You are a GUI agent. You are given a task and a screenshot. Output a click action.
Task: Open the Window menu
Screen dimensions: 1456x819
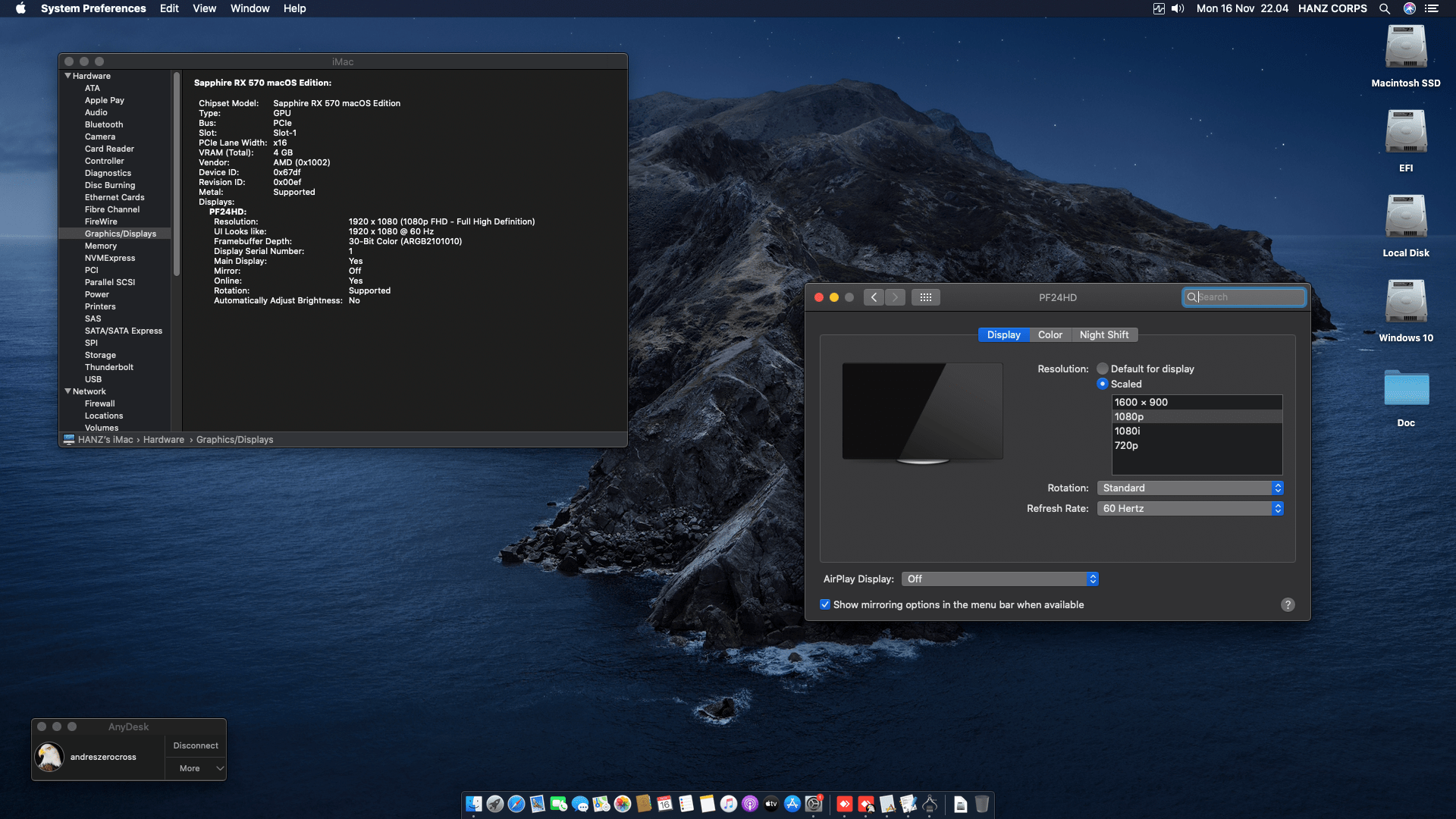coord(249,9)
